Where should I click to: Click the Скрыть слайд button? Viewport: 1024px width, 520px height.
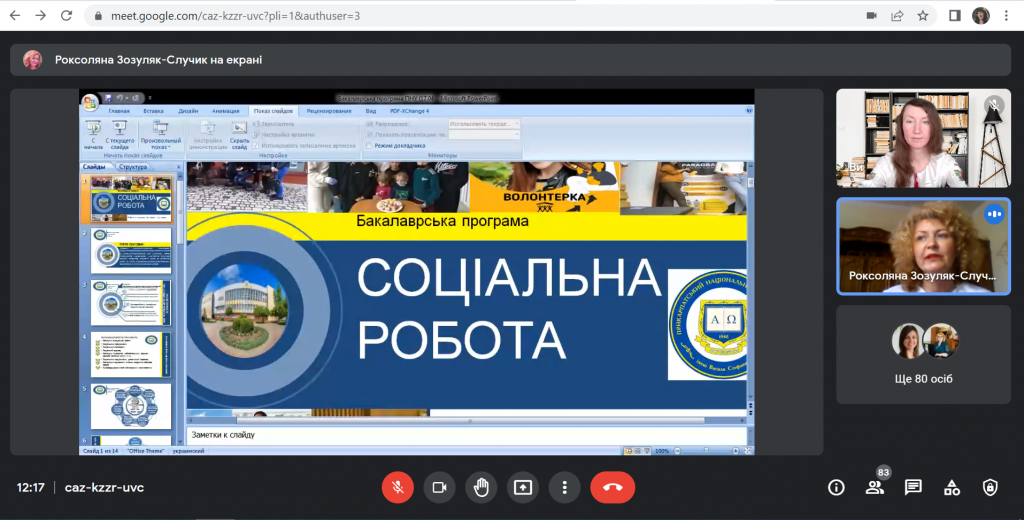click(239, 133)
